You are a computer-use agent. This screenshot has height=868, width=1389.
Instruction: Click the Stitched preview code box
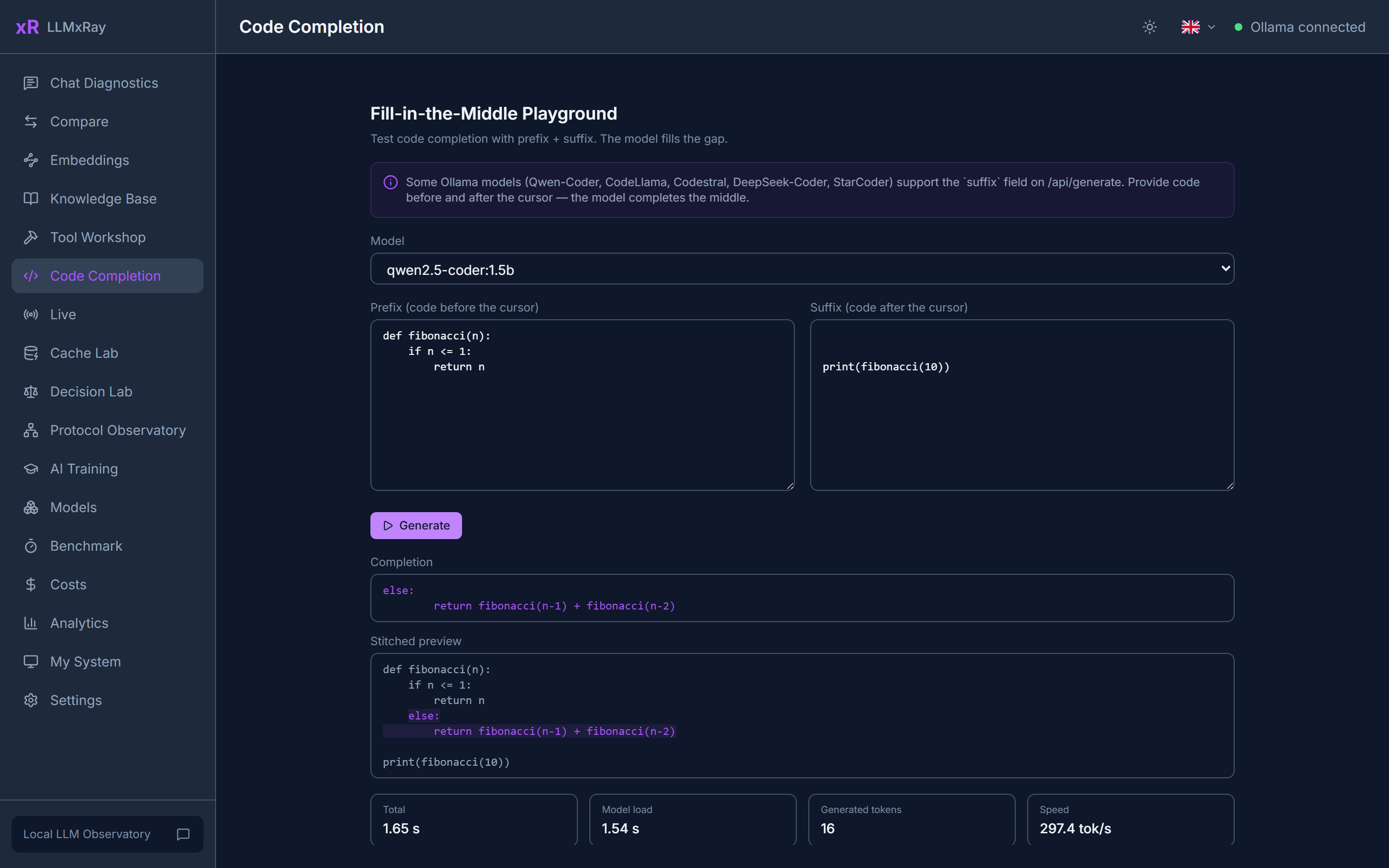(x=802, y=715)
